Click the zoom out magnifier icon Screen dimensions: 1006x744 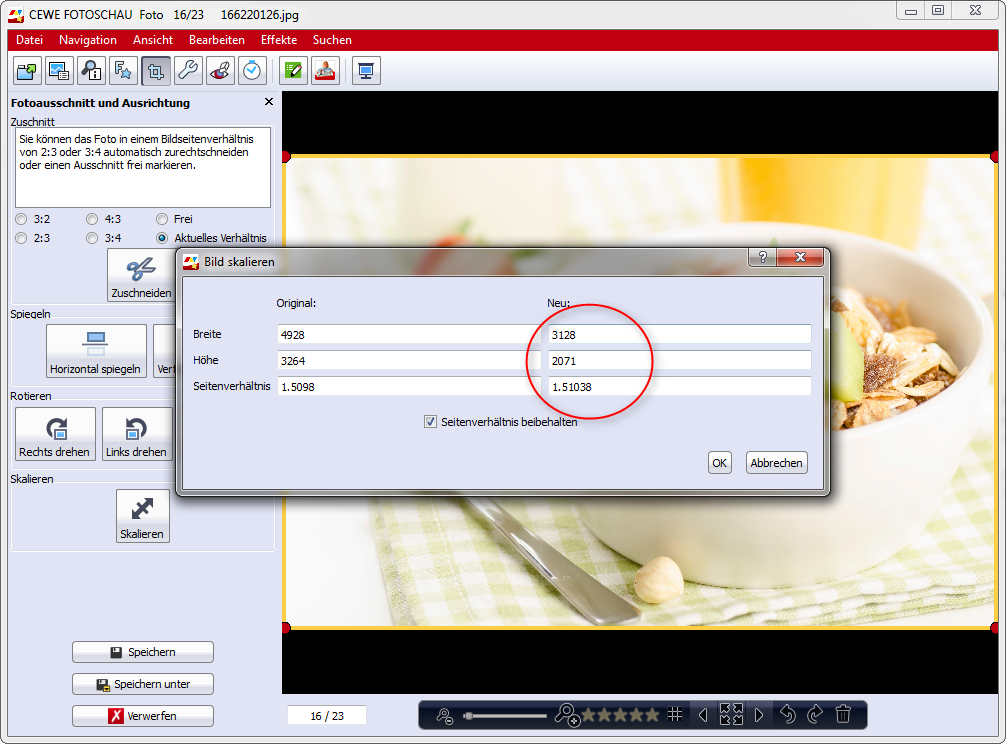point(445,715)
